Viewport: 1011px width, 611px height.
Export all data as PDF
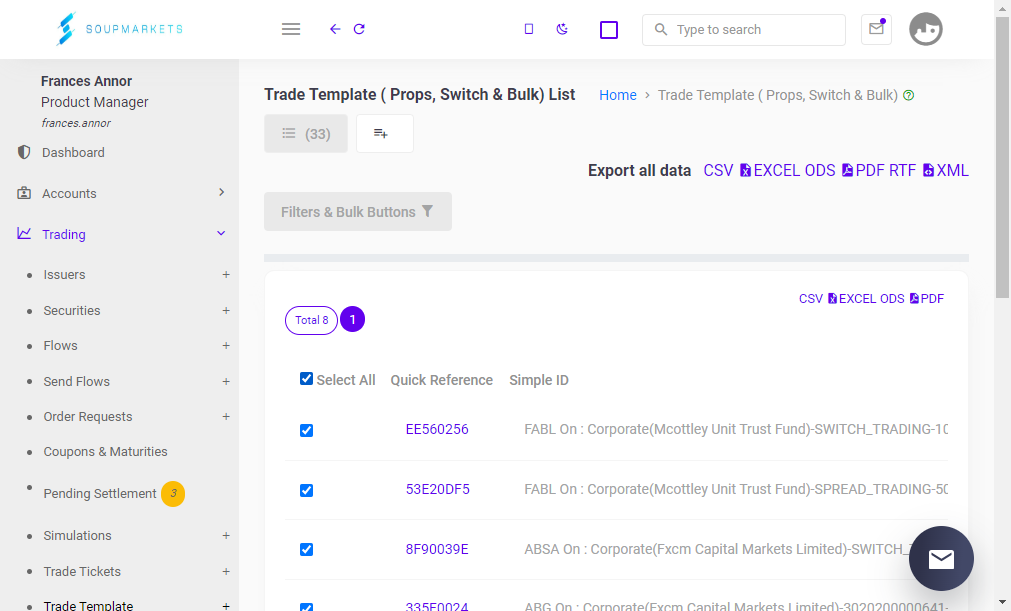click(863, 171)
